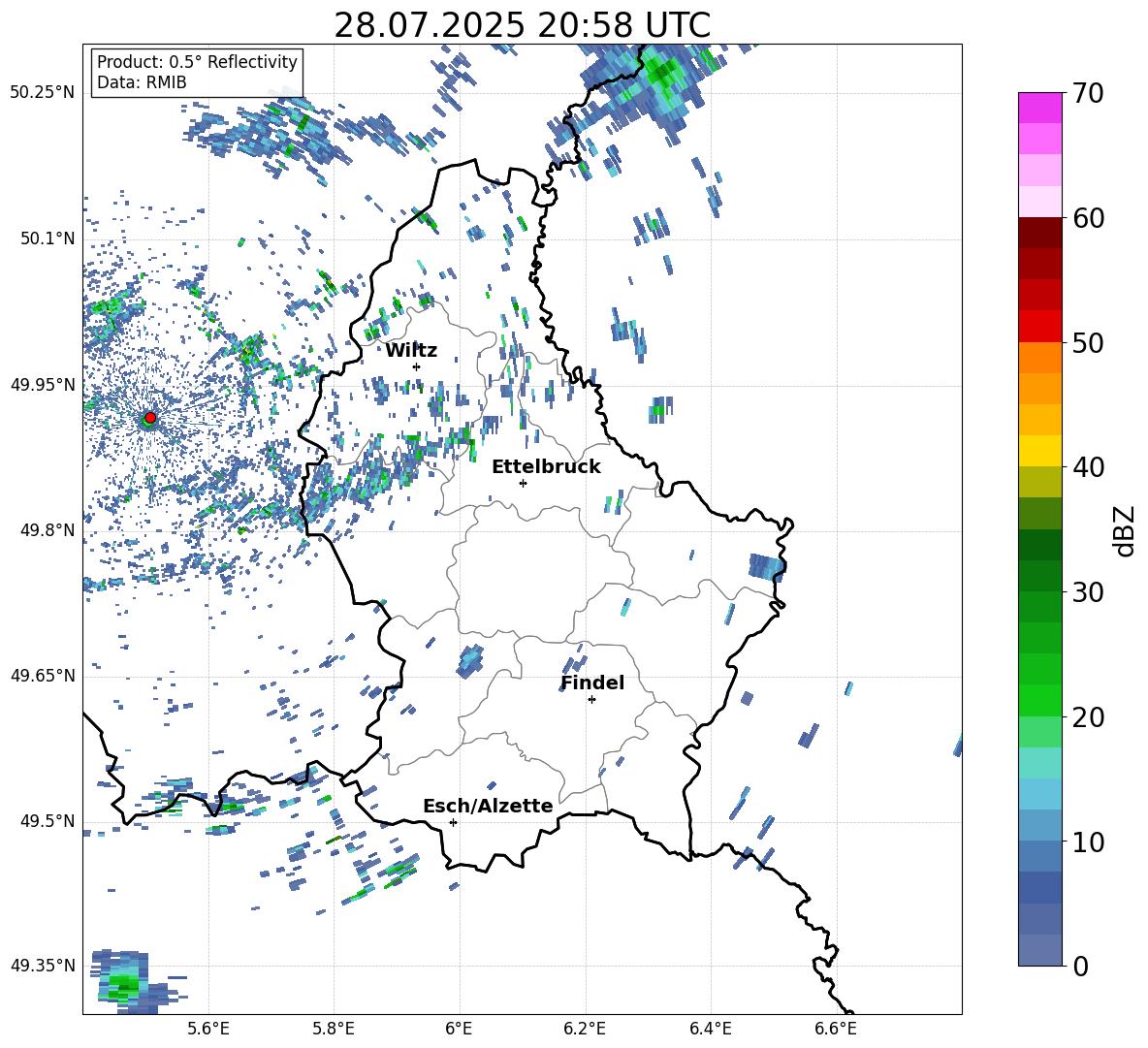This screenshot has height=1048, width=1148.
Task: Click the colorbar tick value 20
Action: pos(1089,717)
